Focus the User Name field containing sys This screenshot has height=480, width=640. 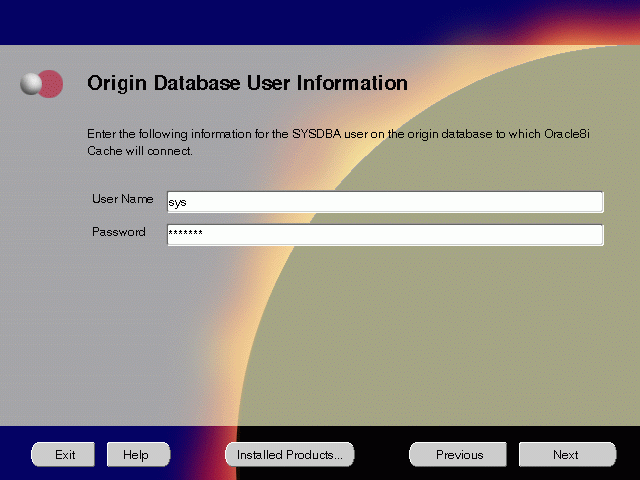point(385,202)
